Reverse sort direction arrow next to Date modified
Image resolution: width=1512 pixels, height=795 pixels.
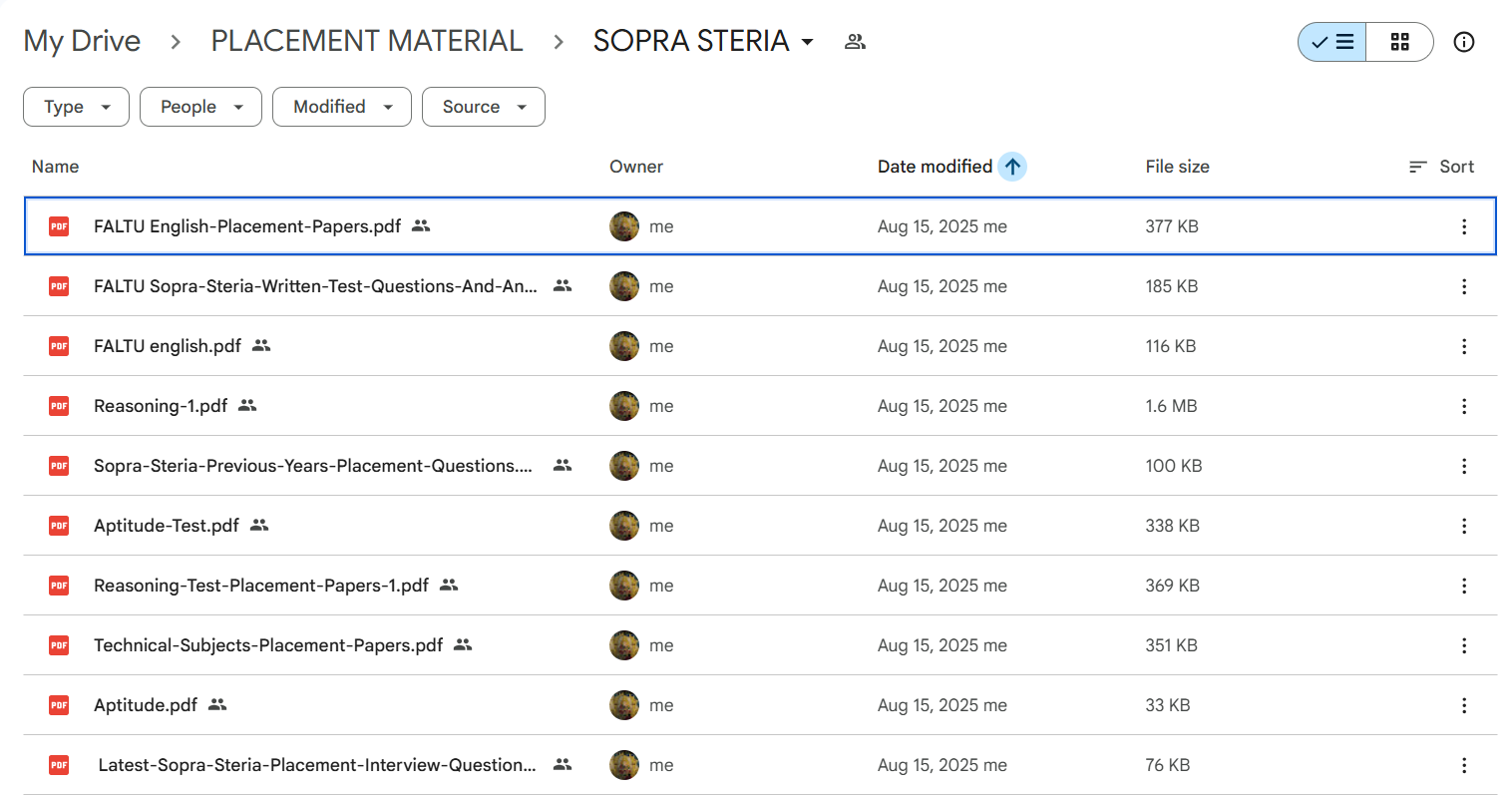coord(1012,167)
